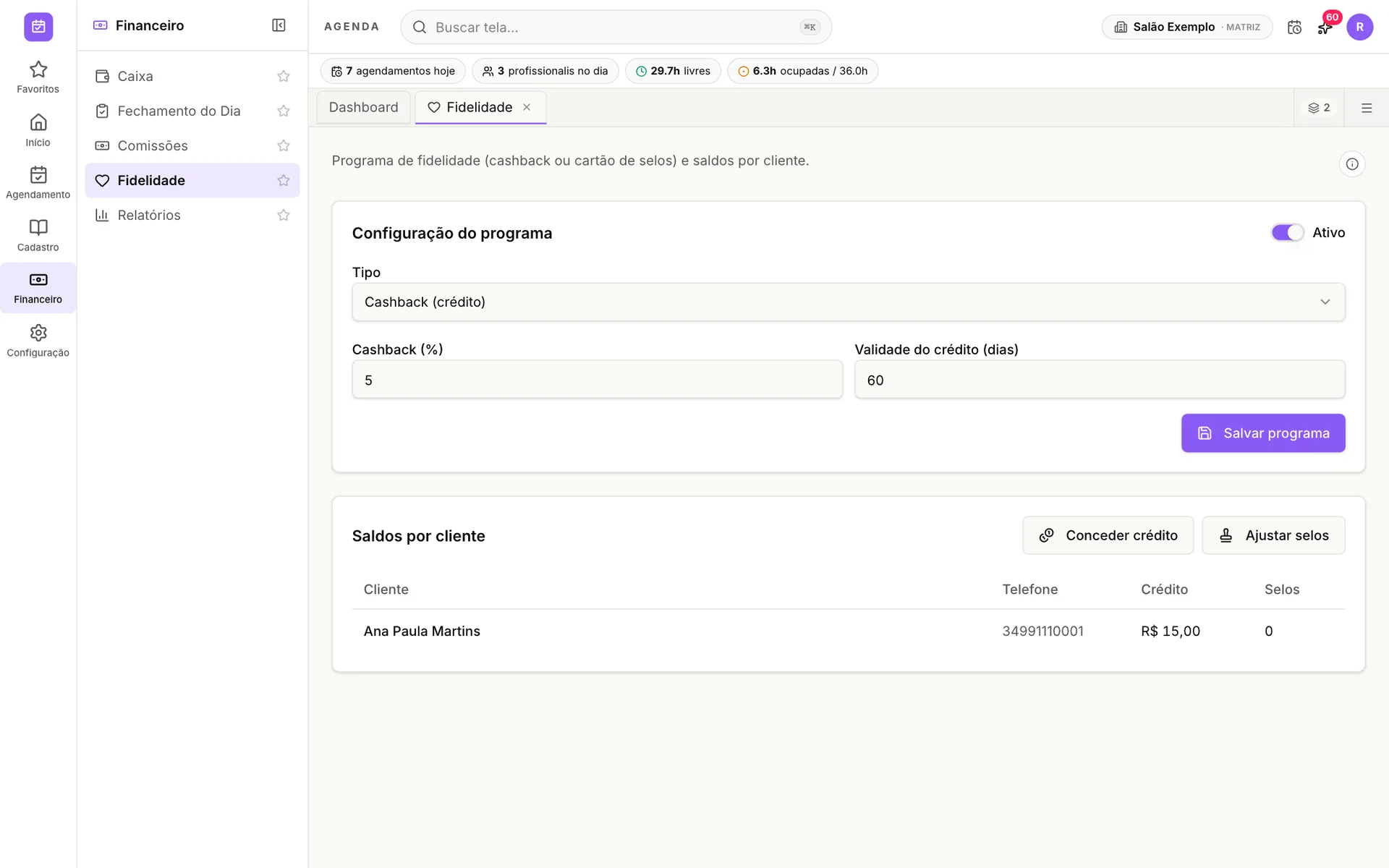Click the 29.7h livres chip
Screen dimensions: 1389x868
click(x=673, y=71)
